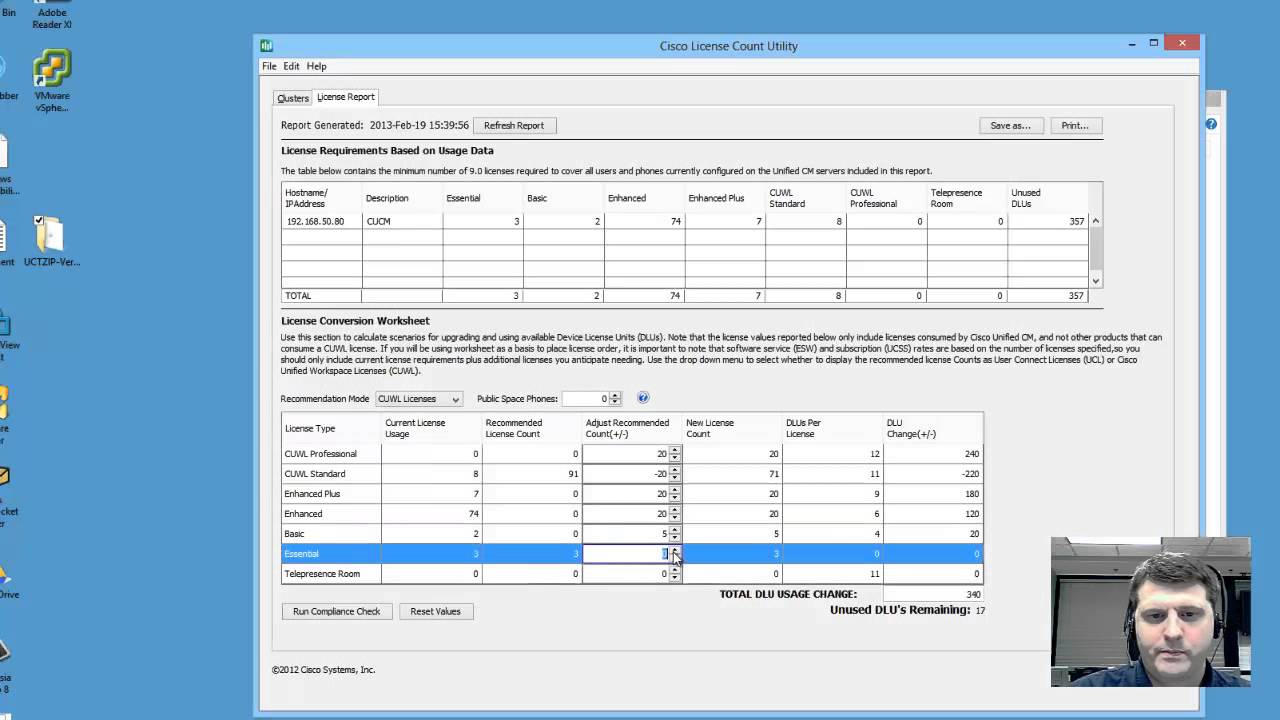Click the Adjust Recommended Count column header
This screenshot has width=1280, height=720.
coord(632,428)
